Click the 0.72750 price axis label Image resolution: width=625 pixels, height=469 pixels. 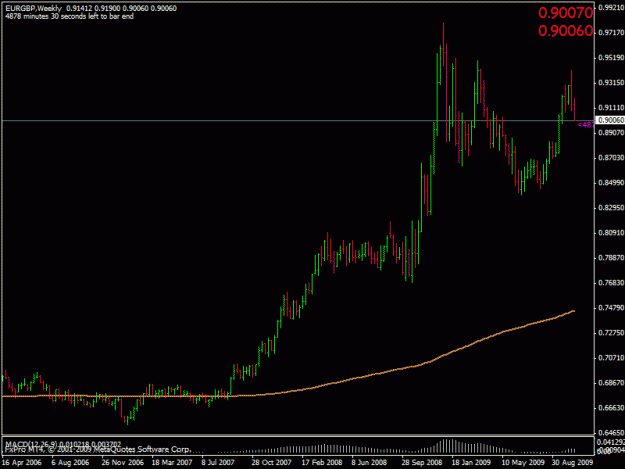pyautogui.click(x=611, y=333)
